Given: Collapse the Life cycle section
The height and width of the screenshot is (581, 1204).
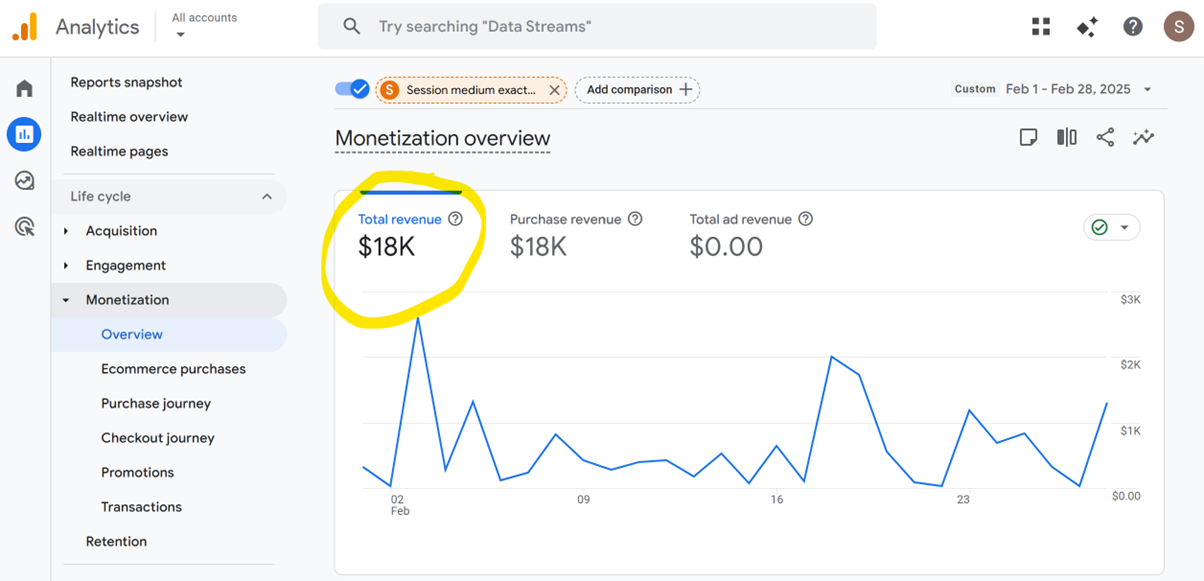Looking at the screenshot, I should [266, 197].
